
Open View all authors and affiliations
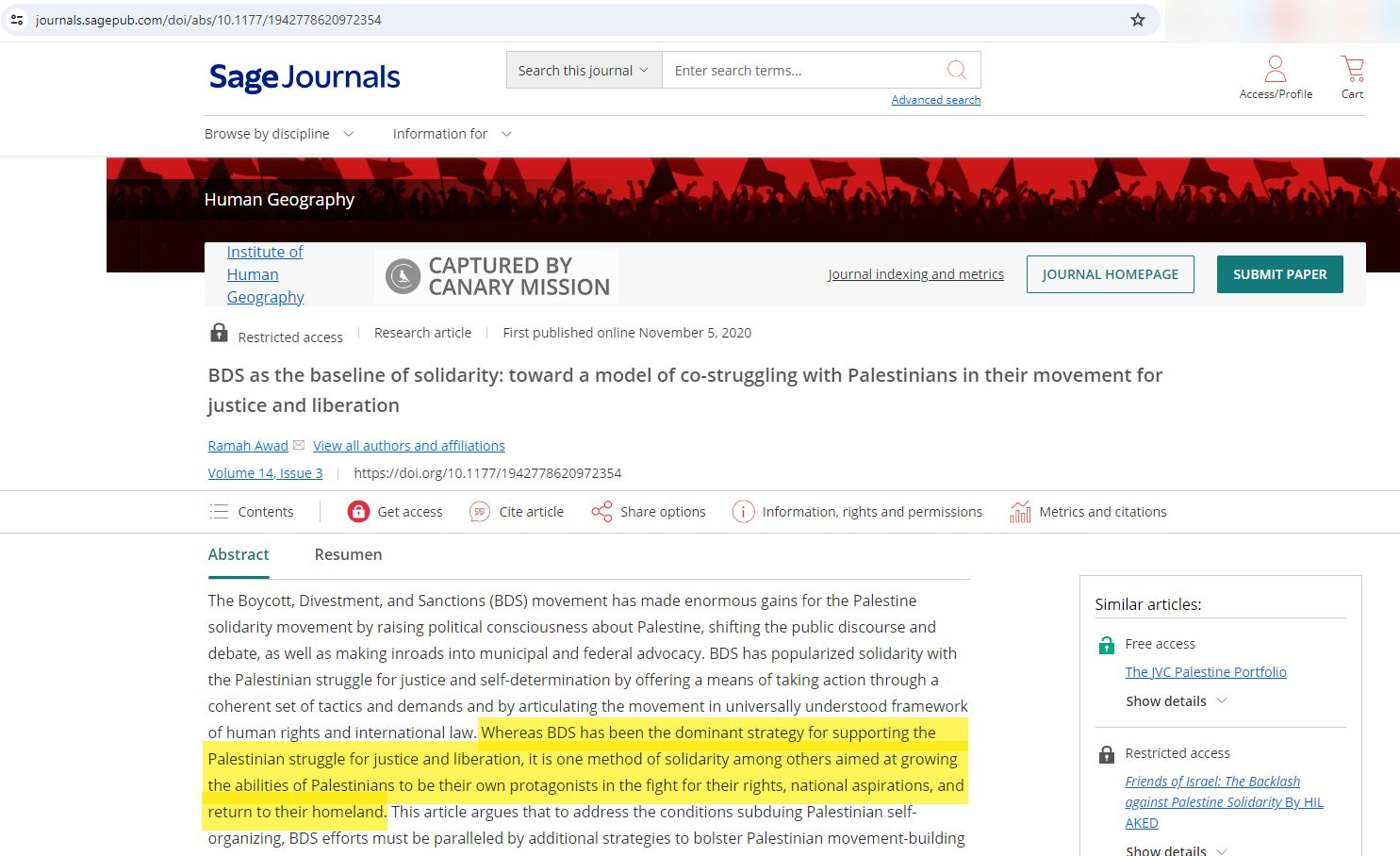(408, 445)
